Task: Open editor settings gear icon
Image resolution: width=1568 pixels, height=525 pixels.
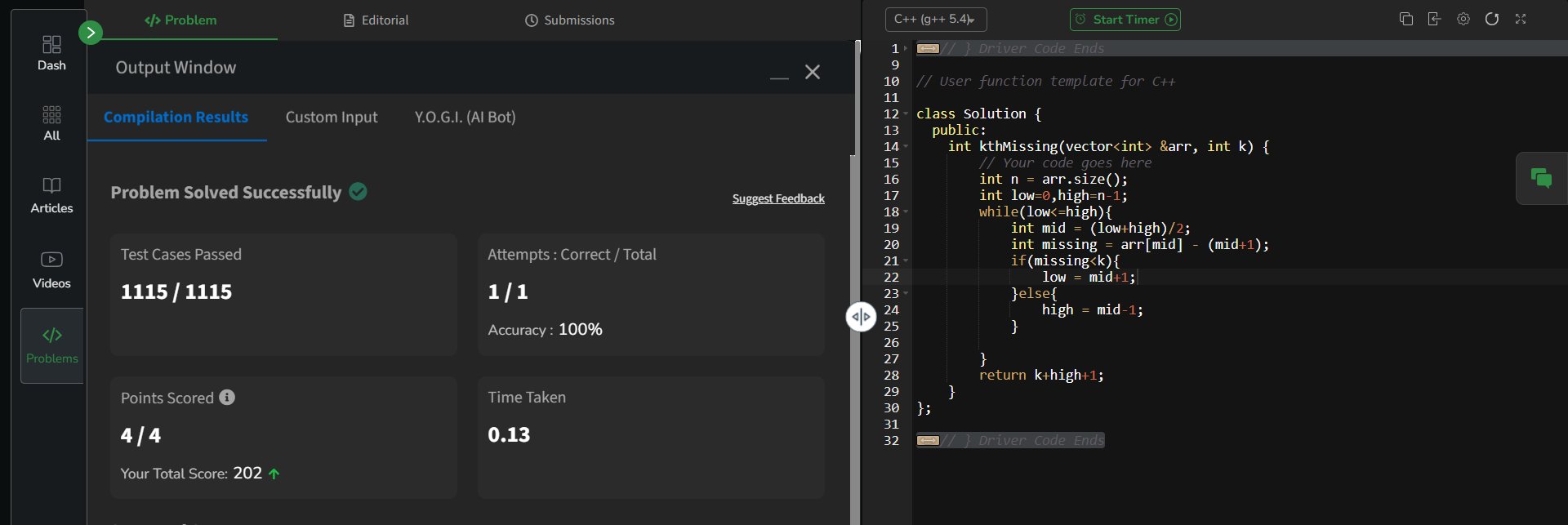Action: pyautogui.click(x=1463, y=19)
